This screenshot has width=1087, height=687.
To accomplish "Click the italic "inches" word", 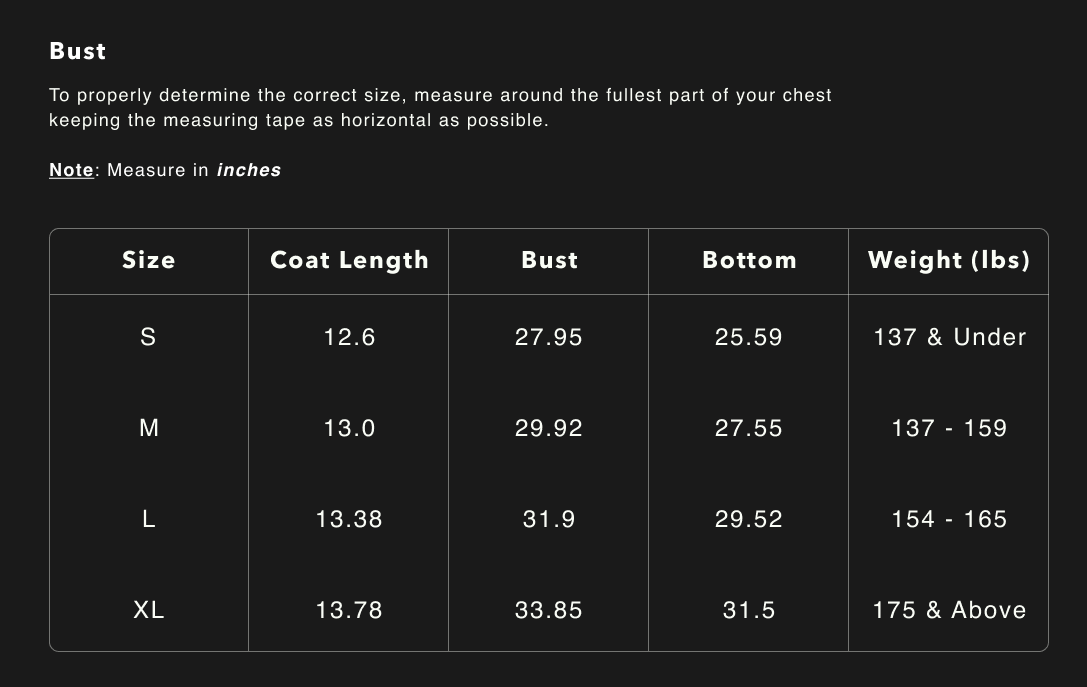I will pyautogui.click(x=249, y=170).
